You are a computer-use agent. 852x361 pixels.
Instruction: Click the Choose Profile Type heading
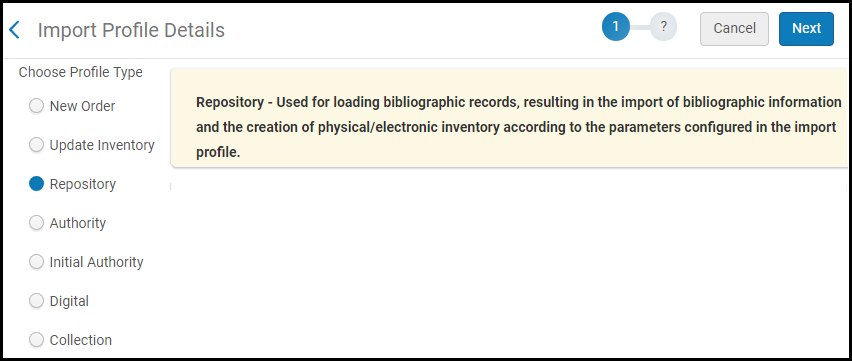point(80,72)
